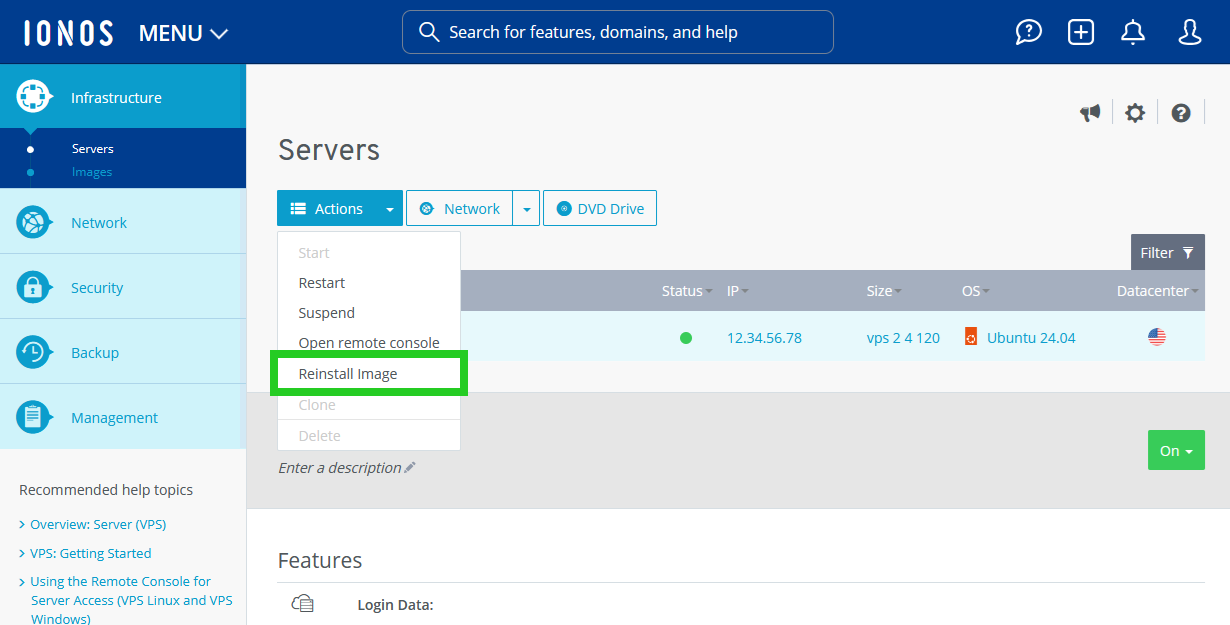Open the notifications bell icon
Screen dimensions: 1230x625
pyautogui.click(x=1132, y=32)
